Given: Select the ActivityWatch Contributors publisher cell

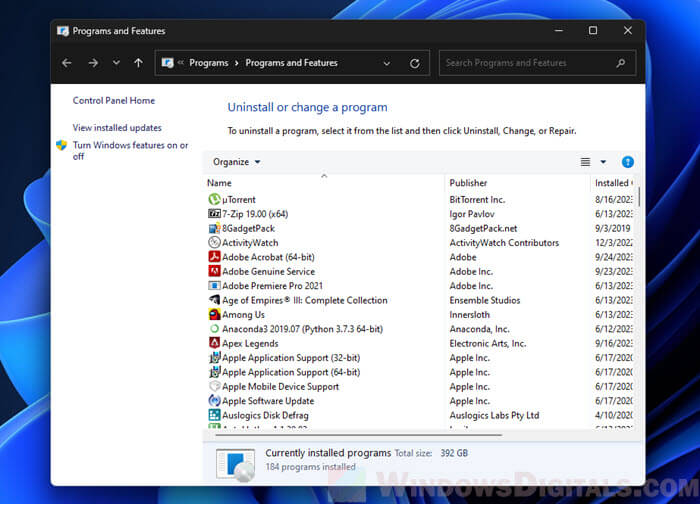Looking at the screenshot, I should coord(504,242).
